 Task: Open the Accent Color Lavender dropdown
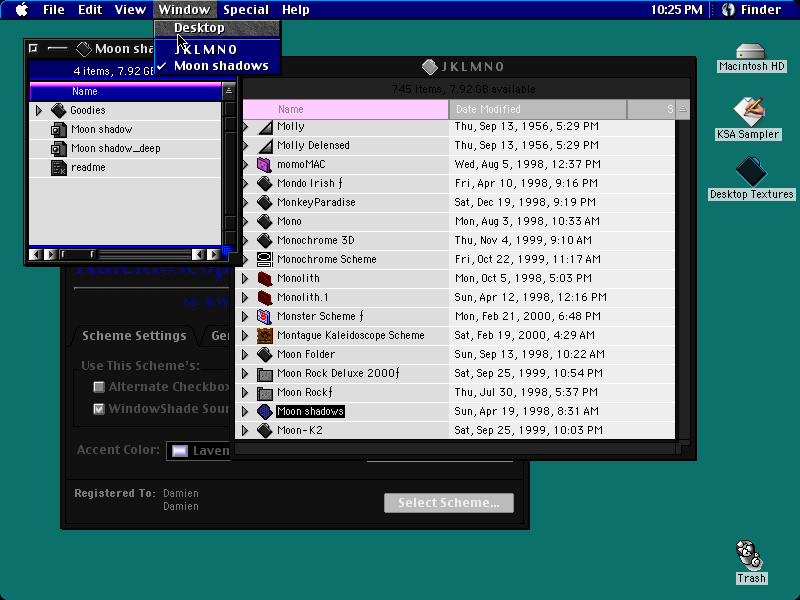(x=199, y=451)
